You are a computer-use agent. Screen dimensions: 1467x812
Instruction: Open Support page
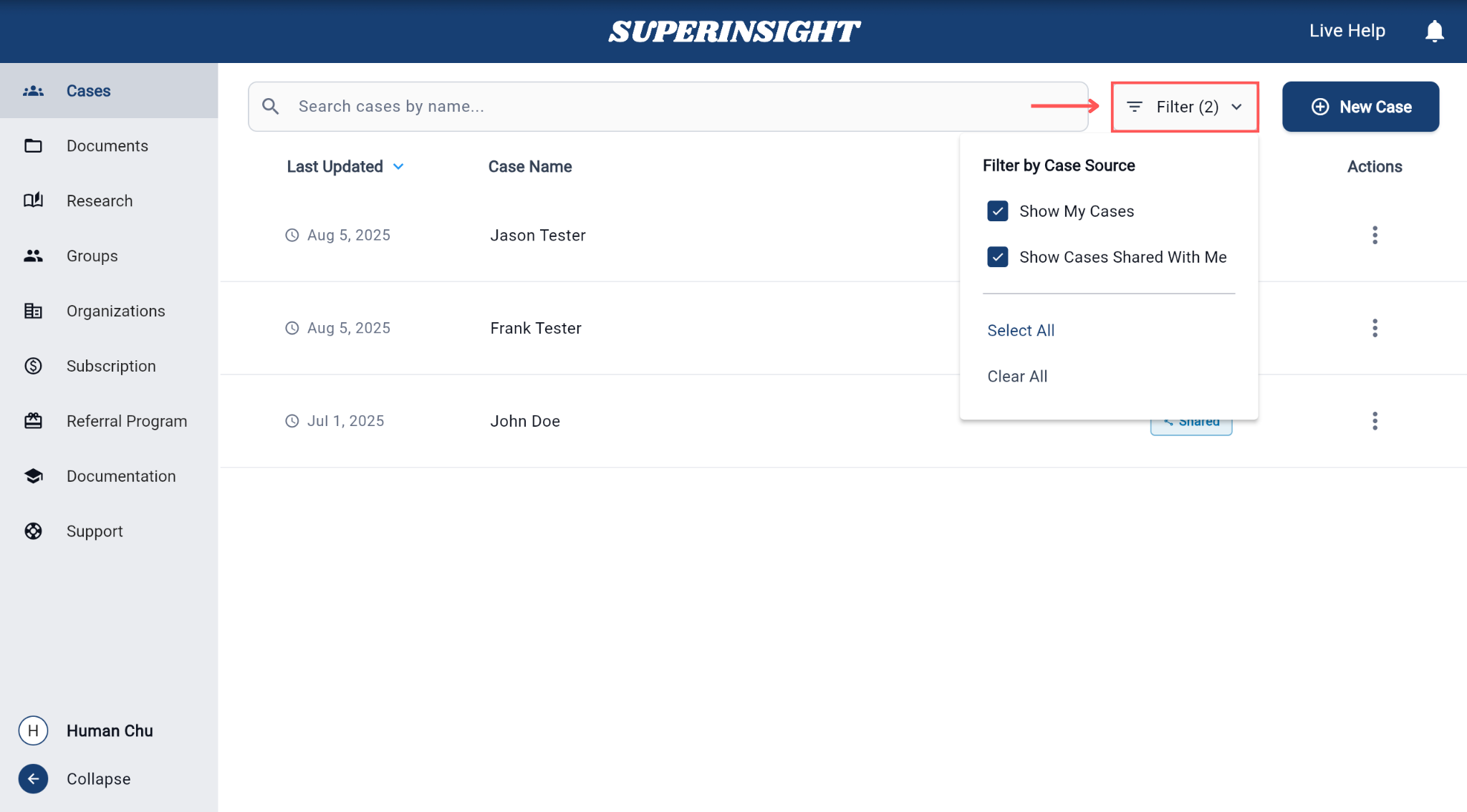tap(109, 531)
